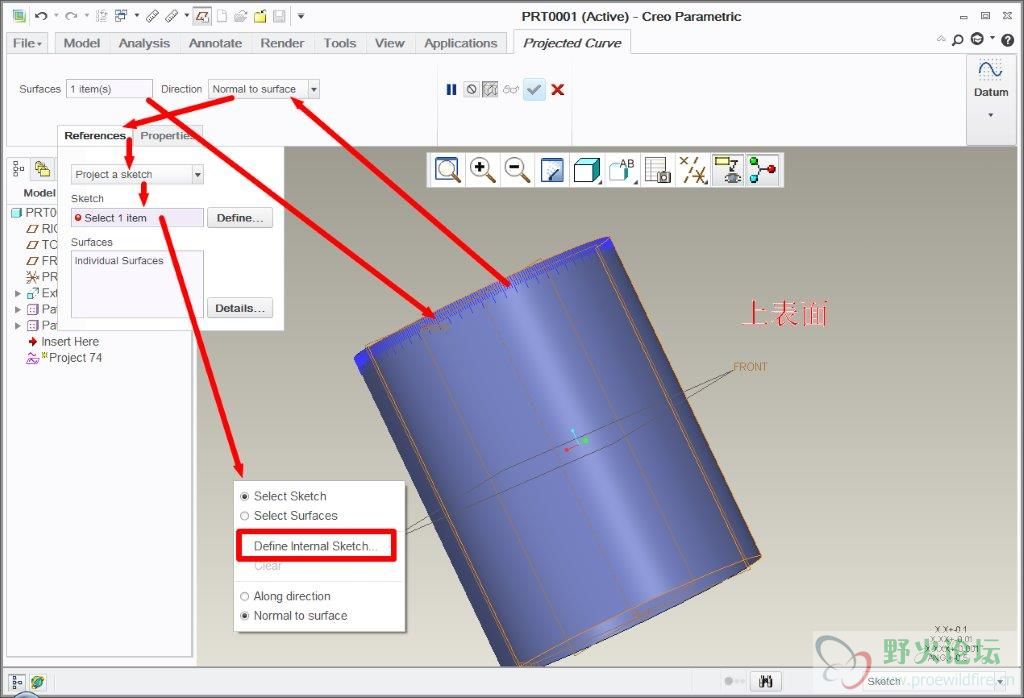Open the Display Style cube icon
1024x698 pixels.
[x=586, y=170]
